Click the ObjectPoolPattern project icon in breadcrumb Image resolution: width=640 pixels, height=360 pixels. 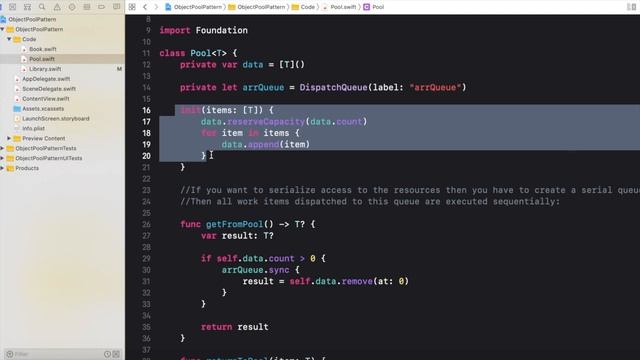pyautogui.click(x=168, y=7)
